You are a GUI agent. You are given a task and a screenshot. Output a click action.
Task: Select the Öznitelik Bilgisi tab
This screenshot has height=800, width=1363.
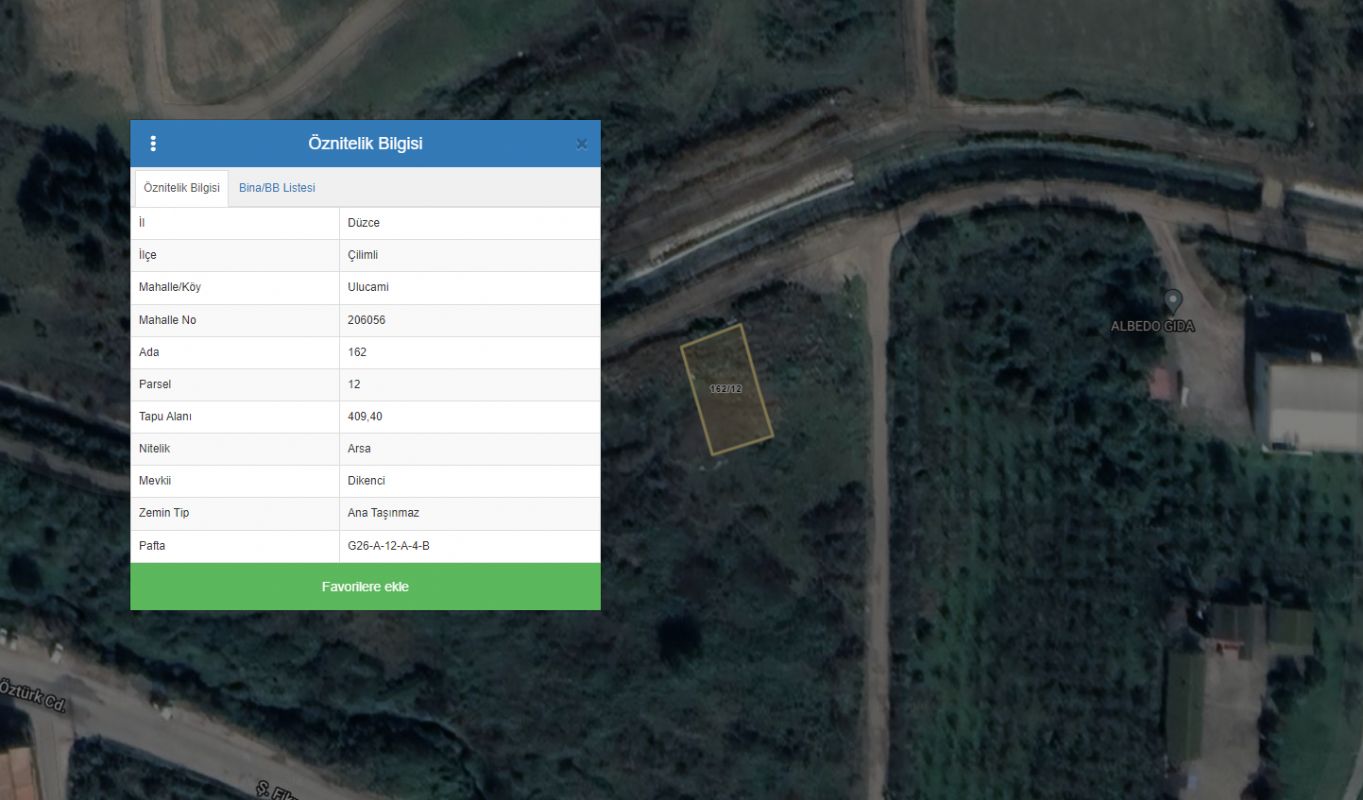[181, 188]
